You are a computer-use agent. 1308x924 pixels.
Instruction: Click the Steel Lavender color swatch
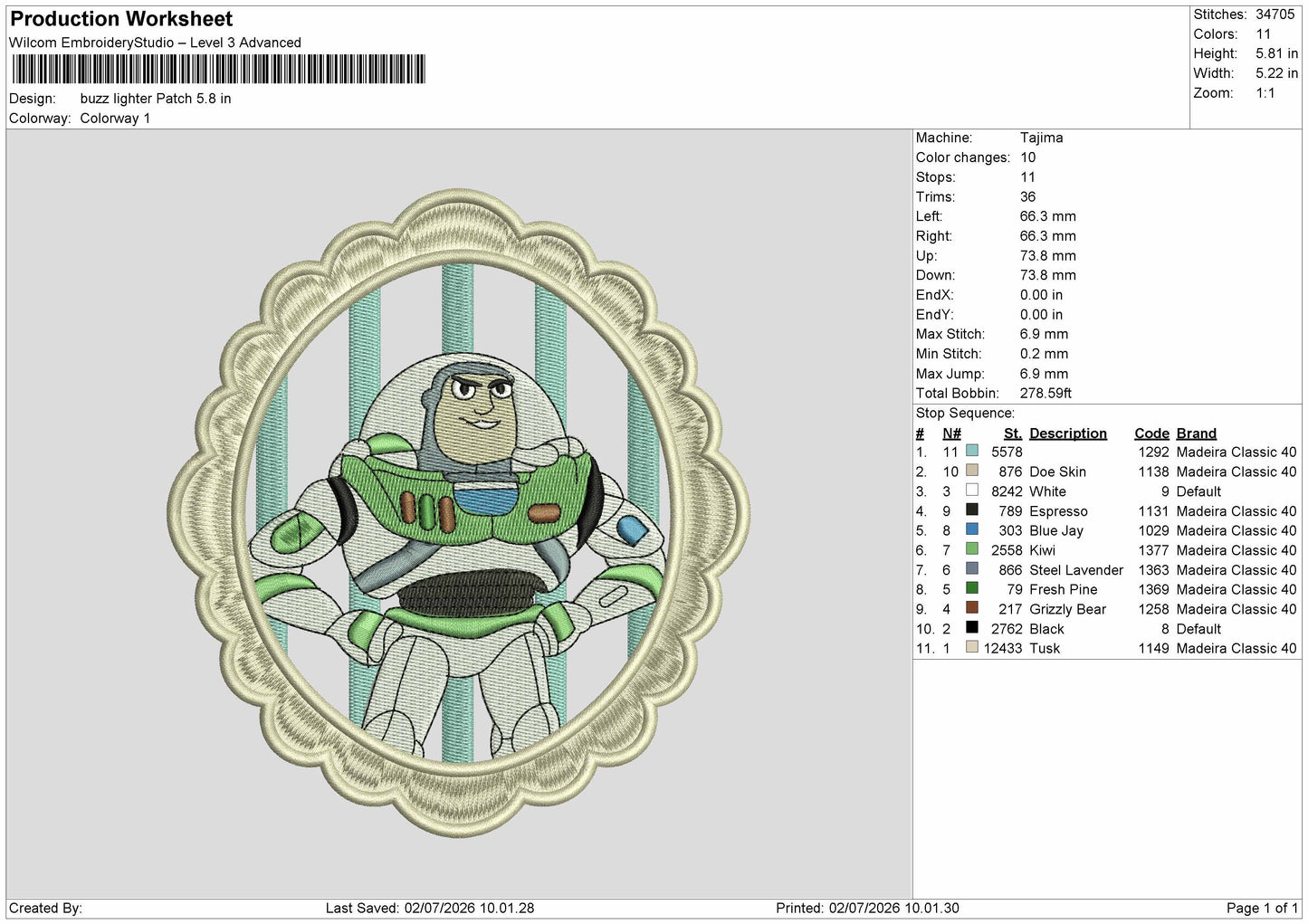pyautogui.click(x=972, y=569)
